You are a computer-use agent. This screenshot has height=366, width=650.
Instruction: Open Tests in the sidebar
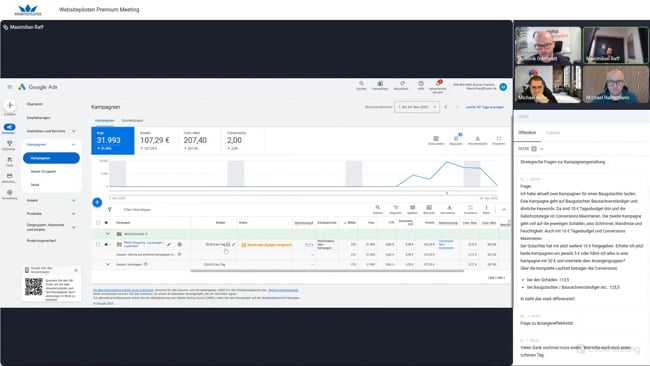(35, 184)
